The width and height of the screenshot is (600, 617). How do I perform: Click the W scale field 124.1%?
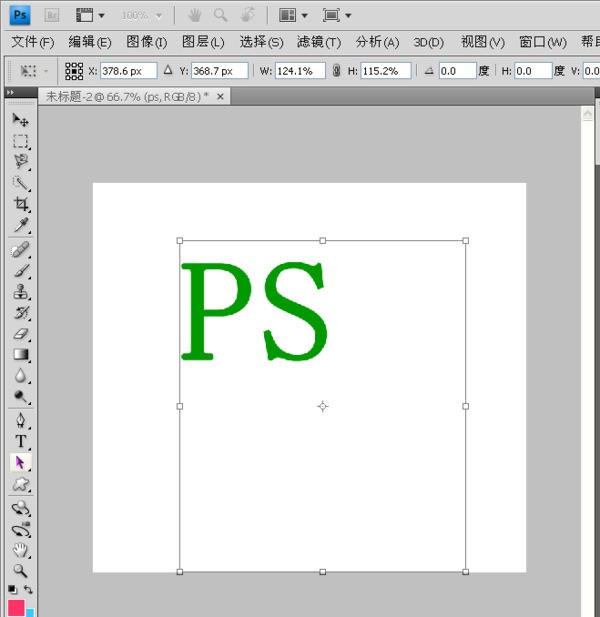300,71
